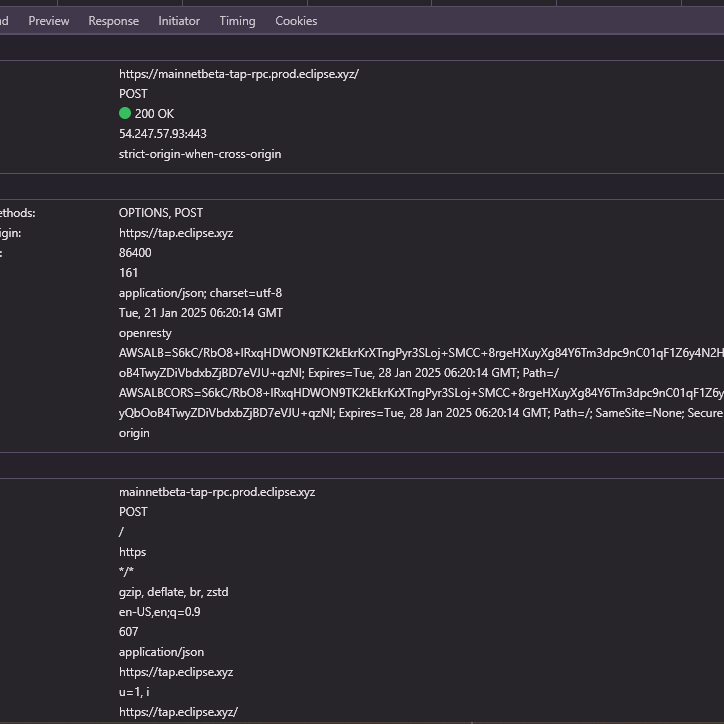
Task: Select the Initiator tab
Action: pyautogui.click(x=179, y=21)
